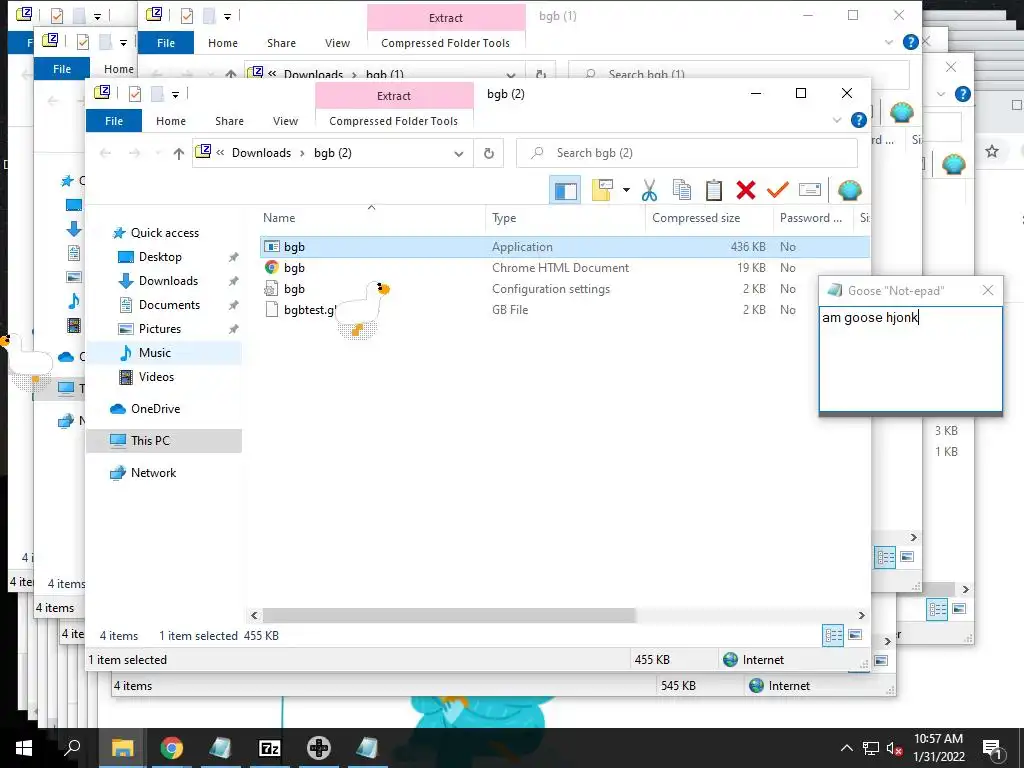Click Properties in bgb (2) quick access toolbar
The width and height of the screenshot is (1024, 768).
point(135,94)
